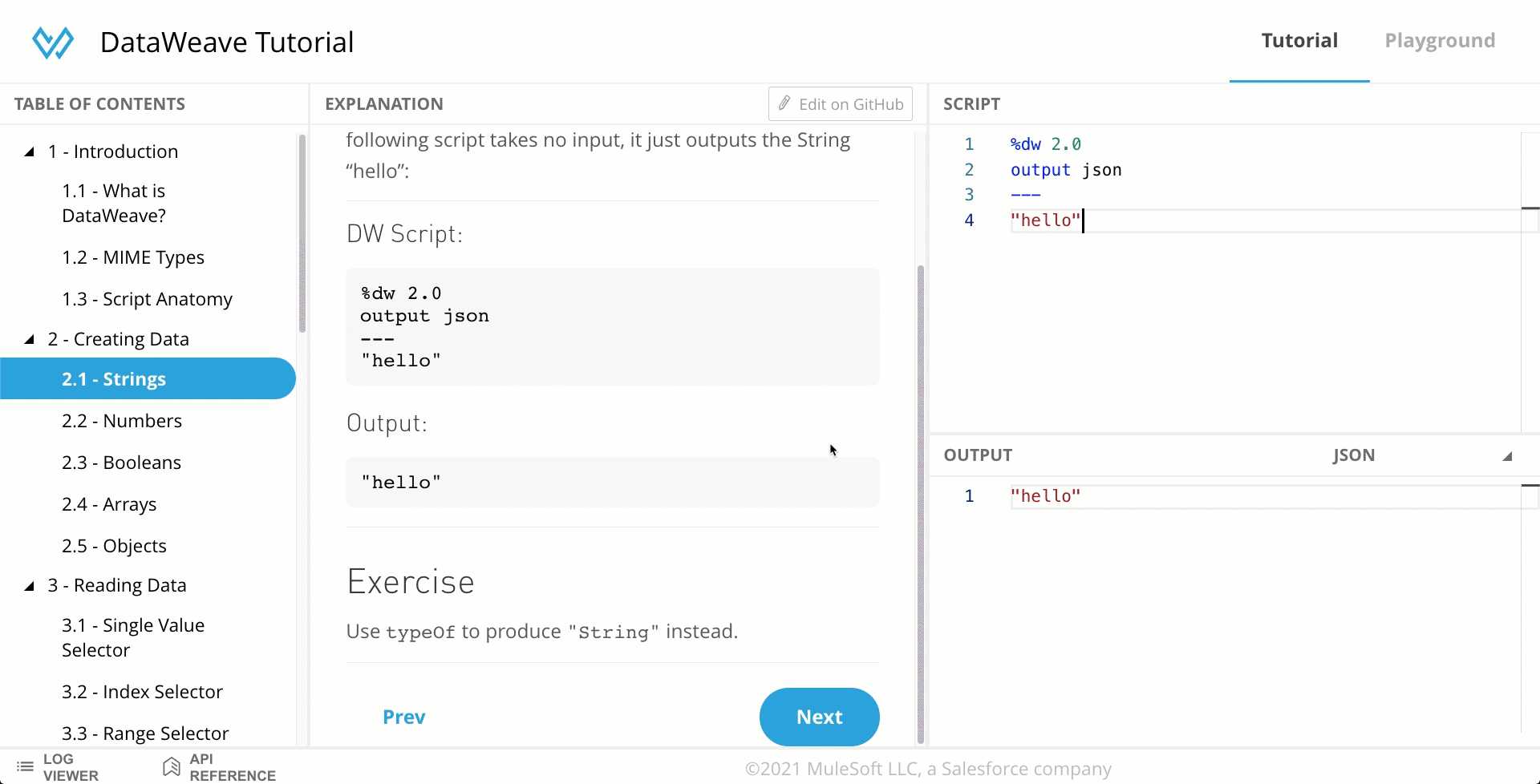Select the Tutorial tab
The width and height of the screenshot is (1540, 784).
1299,40
